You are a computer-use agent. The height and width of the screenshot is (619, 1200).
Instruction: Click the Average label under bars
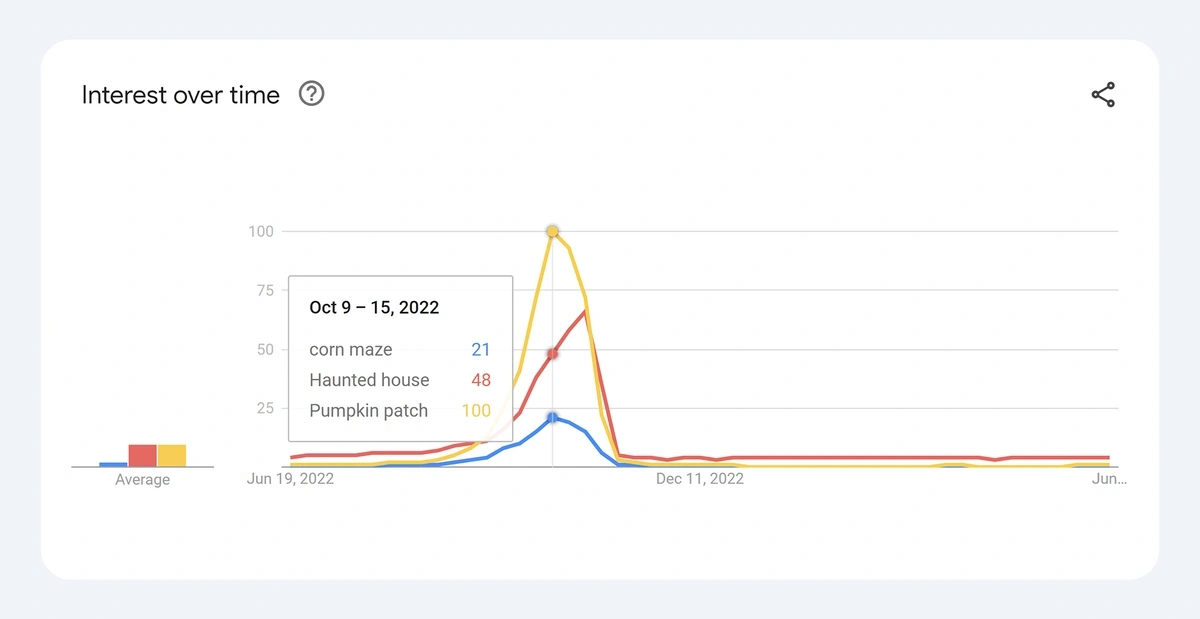click(x=142, y=480)
